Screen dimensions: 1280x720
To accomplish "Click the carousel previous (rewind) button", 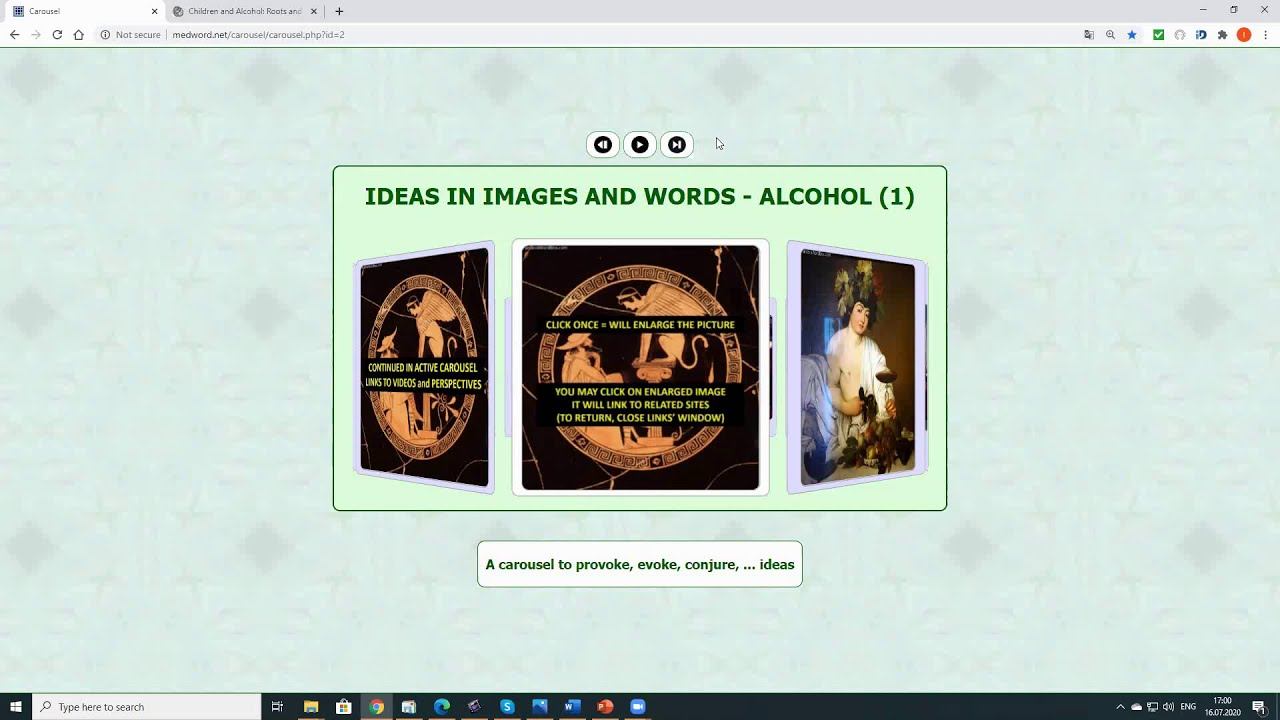I will (602, 145).
